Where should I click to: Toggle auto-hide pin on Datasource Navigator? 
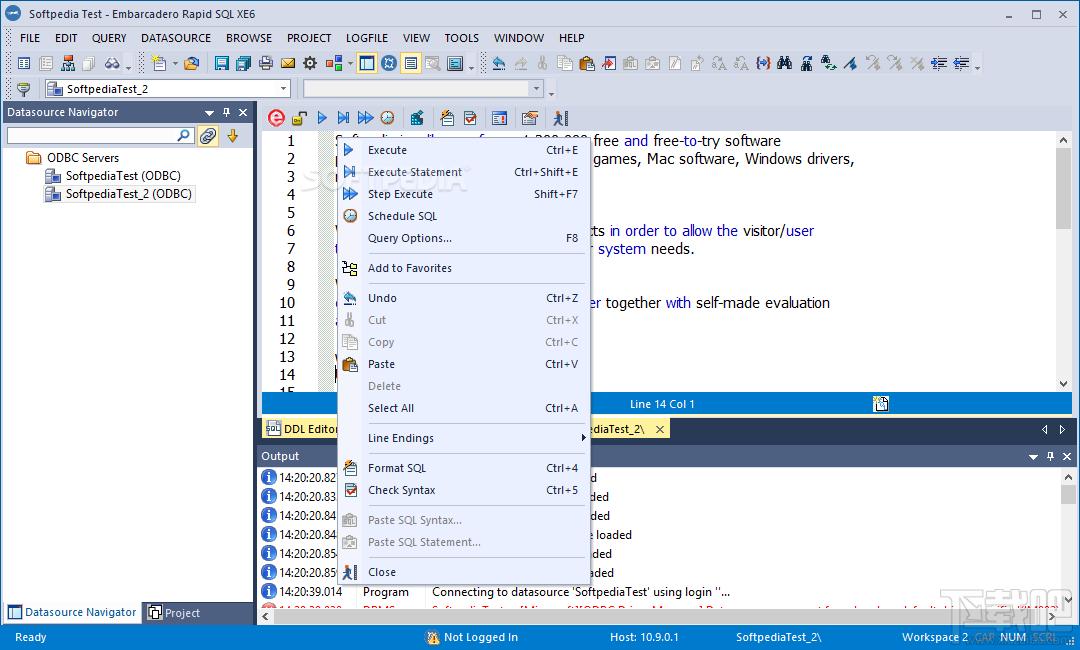tap(226, 112)
